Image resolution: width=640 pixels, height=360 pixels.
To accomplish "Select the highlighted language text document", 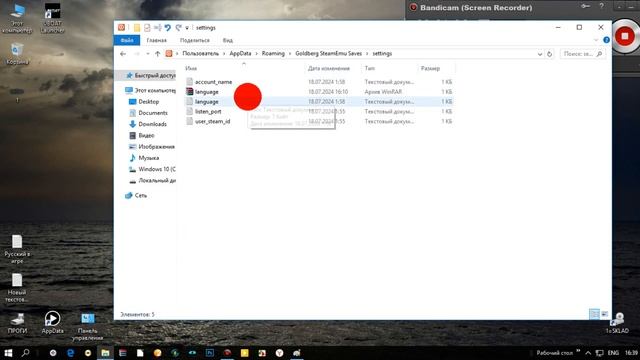I will [319, 102].
